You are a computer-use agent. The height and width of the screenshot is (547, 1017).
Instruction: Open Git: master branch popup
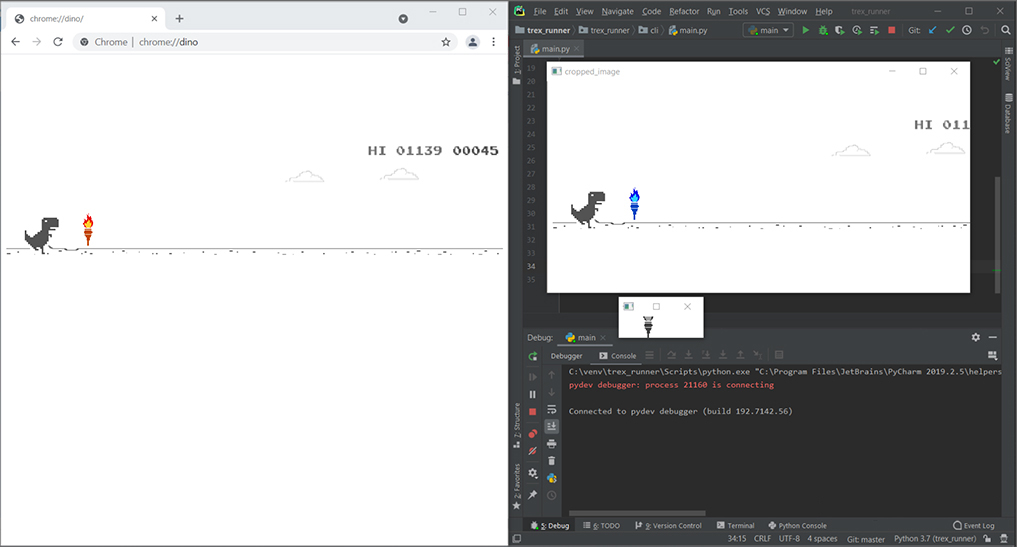coord(866,539)
